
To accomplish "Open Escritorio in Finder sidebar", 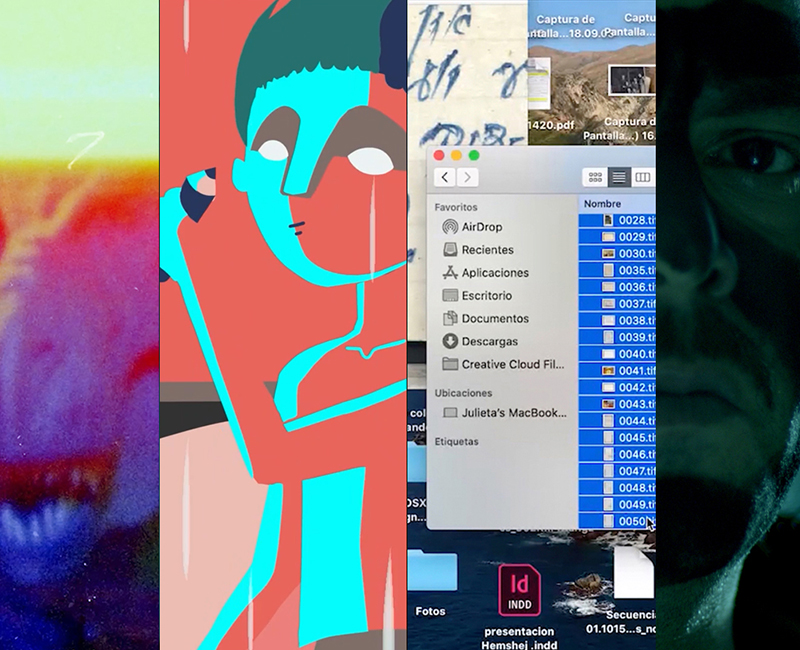I will [x=477, y=295].
